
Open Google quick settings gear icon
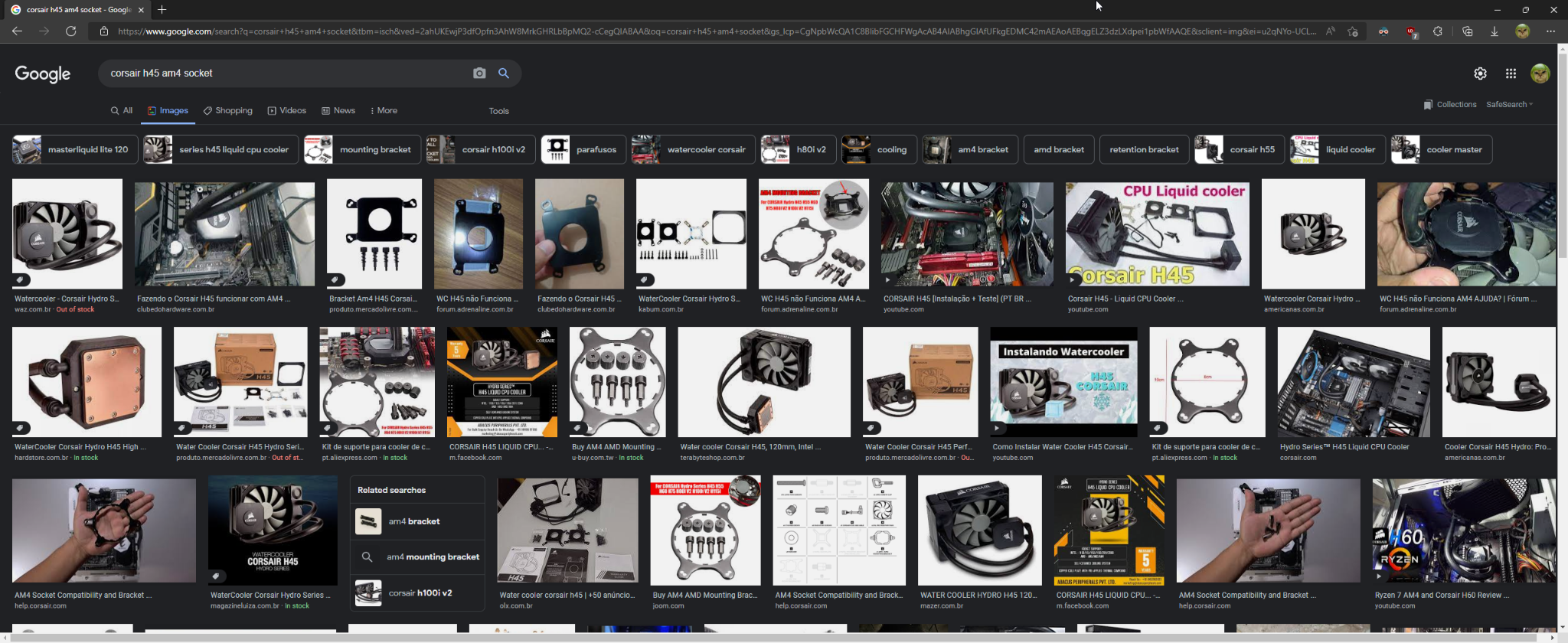tap(1480, 73)
